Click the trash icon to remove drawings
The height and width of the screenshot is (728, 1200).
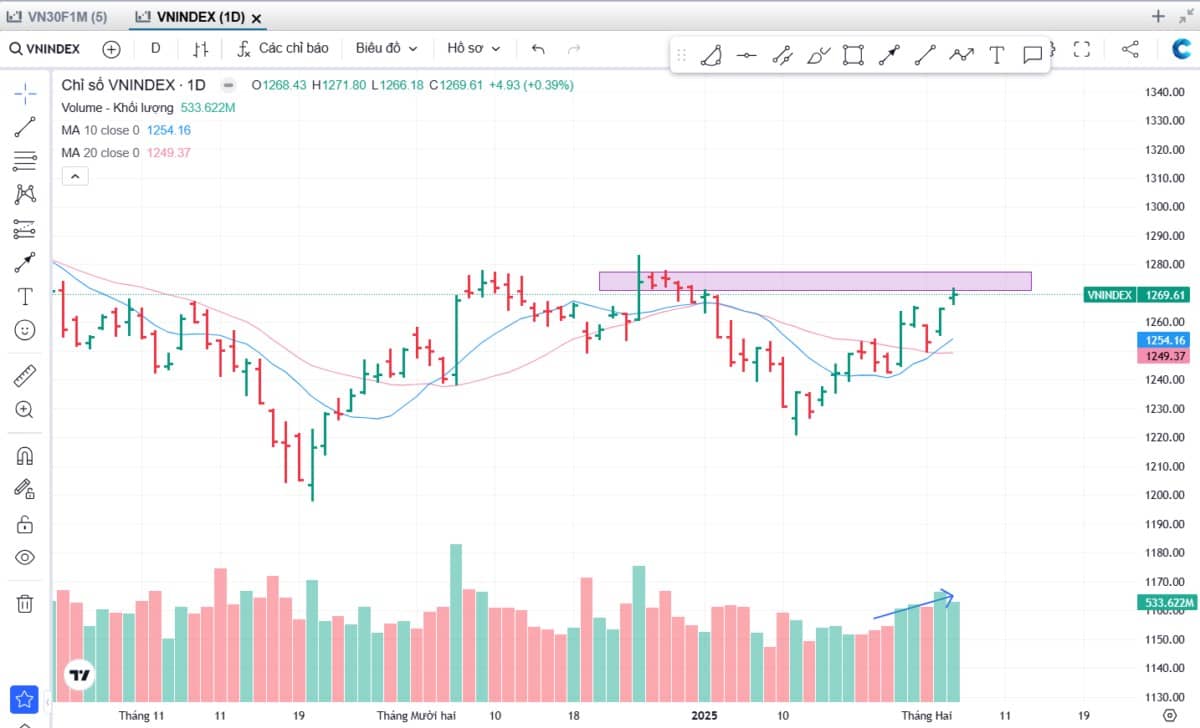click(x=25, y=603)
